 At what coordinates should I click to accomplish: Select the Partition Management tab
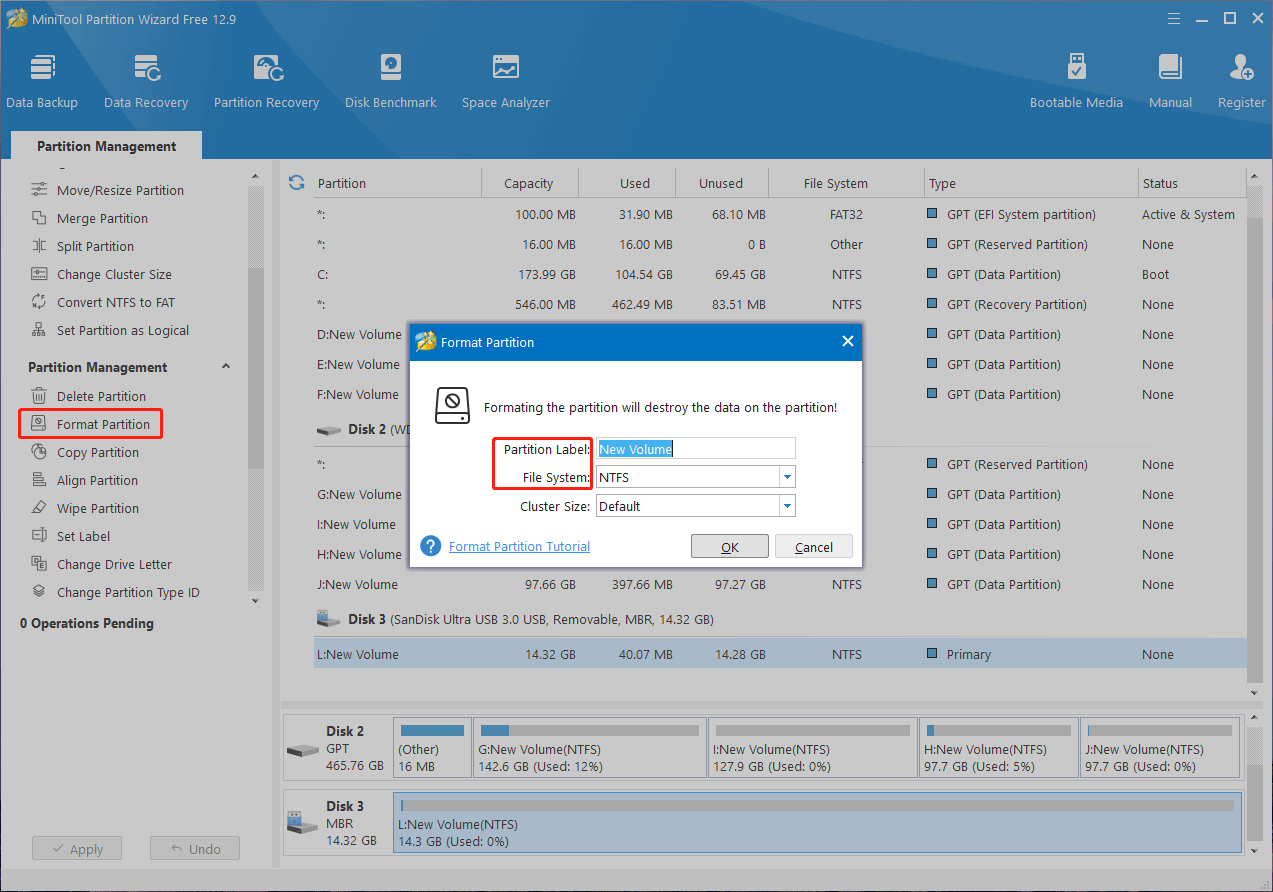click(x=106, y=146)
